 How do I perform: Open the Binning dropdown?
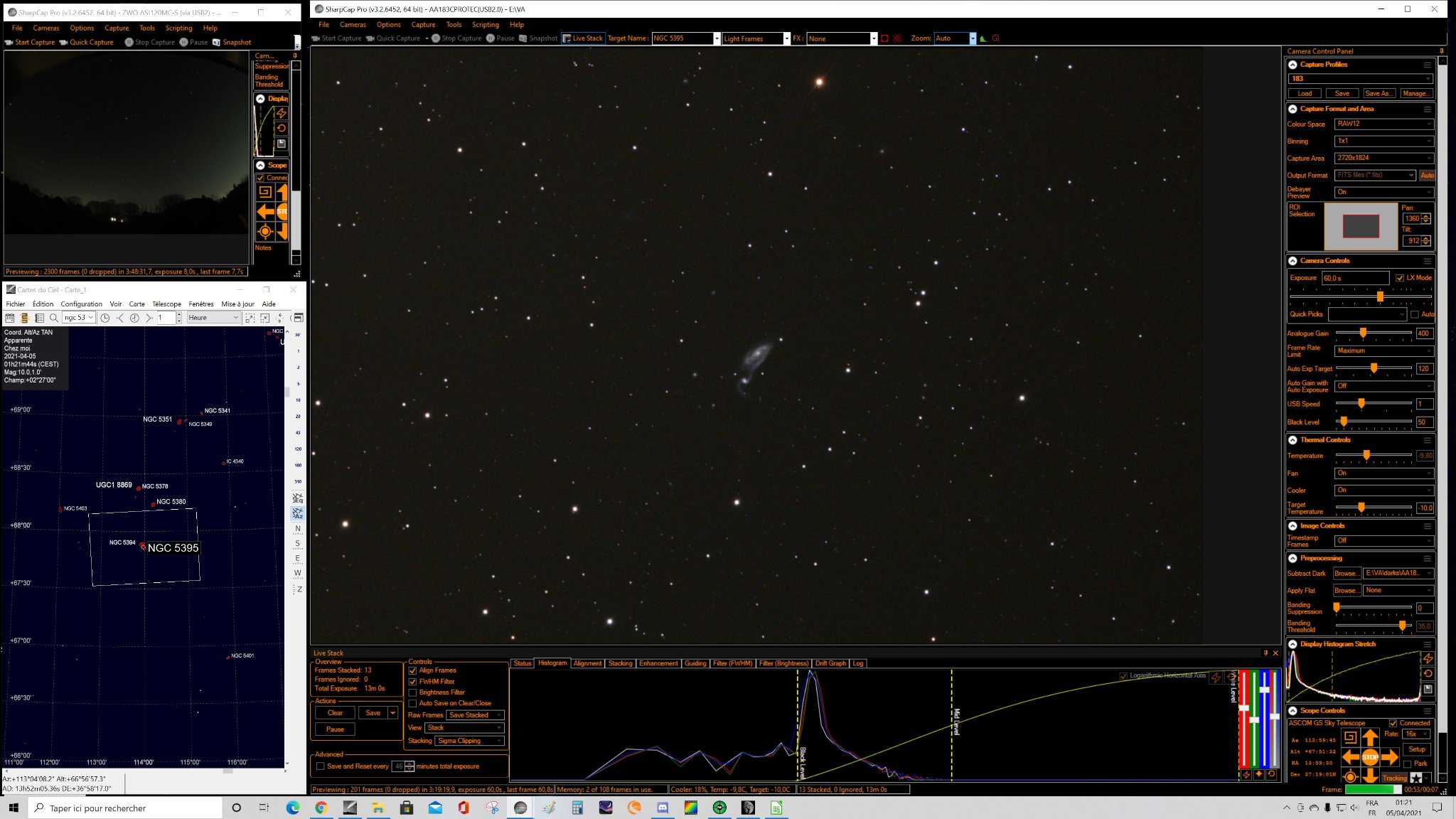click(1383, 141)
